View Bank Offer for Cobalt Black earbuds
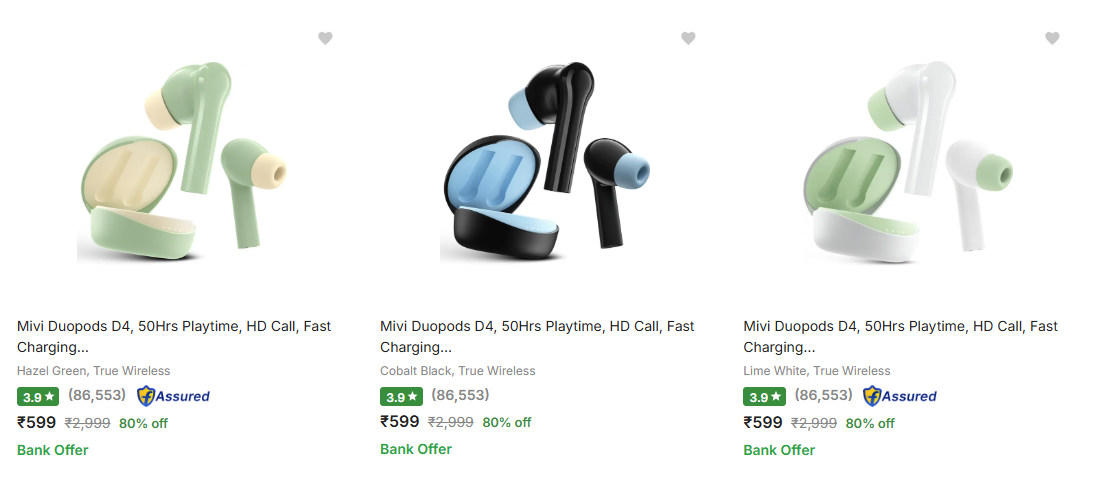 point(416,449)
